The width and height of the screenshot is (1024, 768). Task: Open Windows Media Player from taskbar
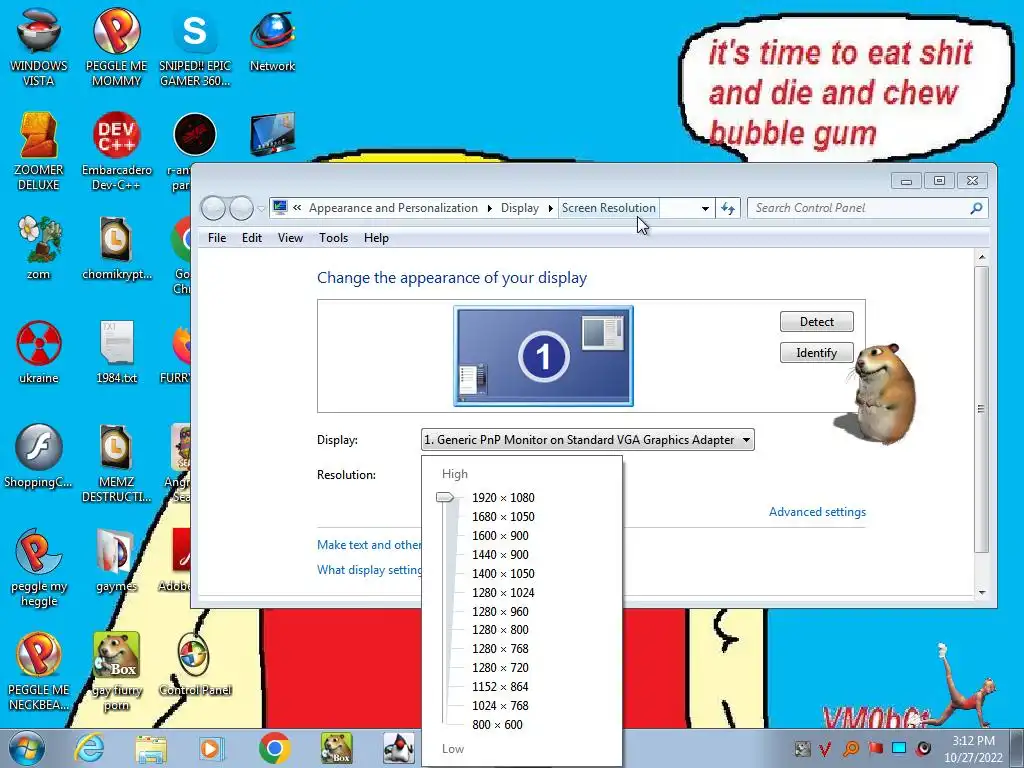pos(212,748)
